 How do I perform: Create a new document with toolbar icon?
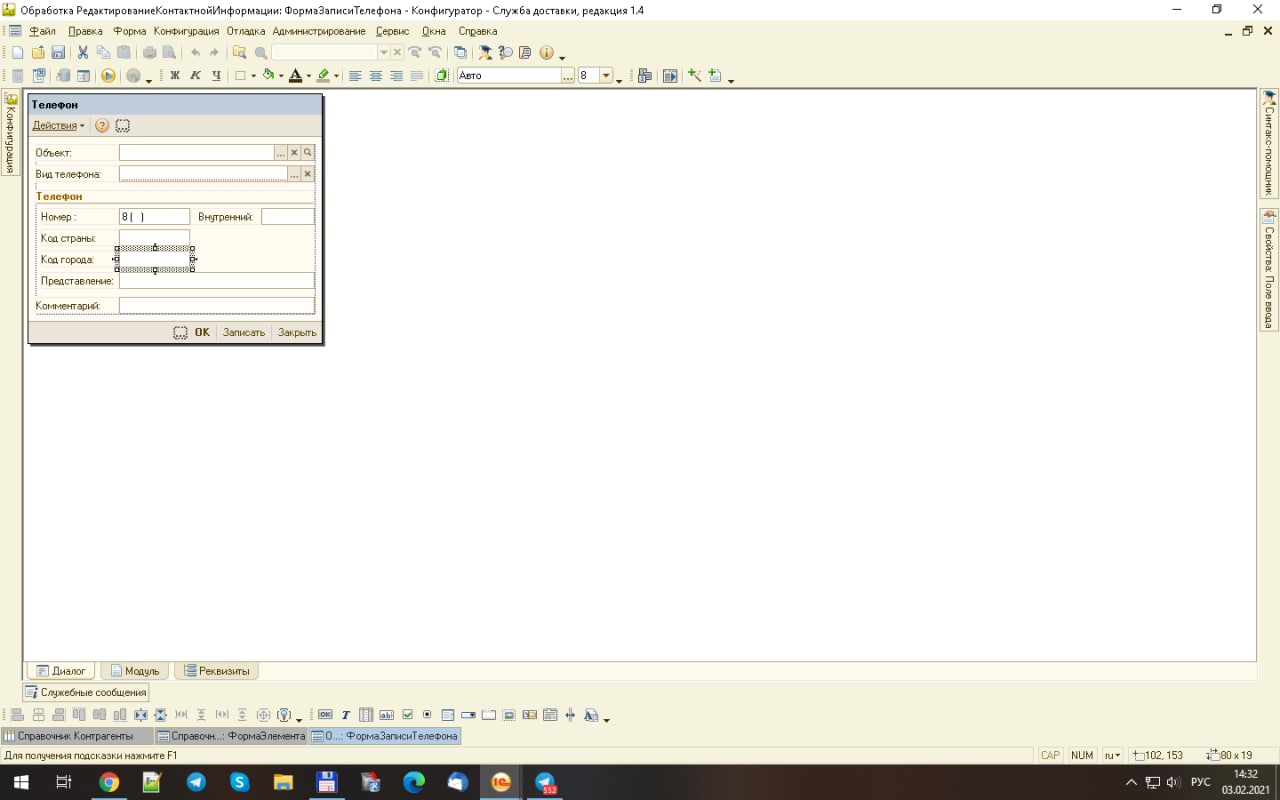17,53
